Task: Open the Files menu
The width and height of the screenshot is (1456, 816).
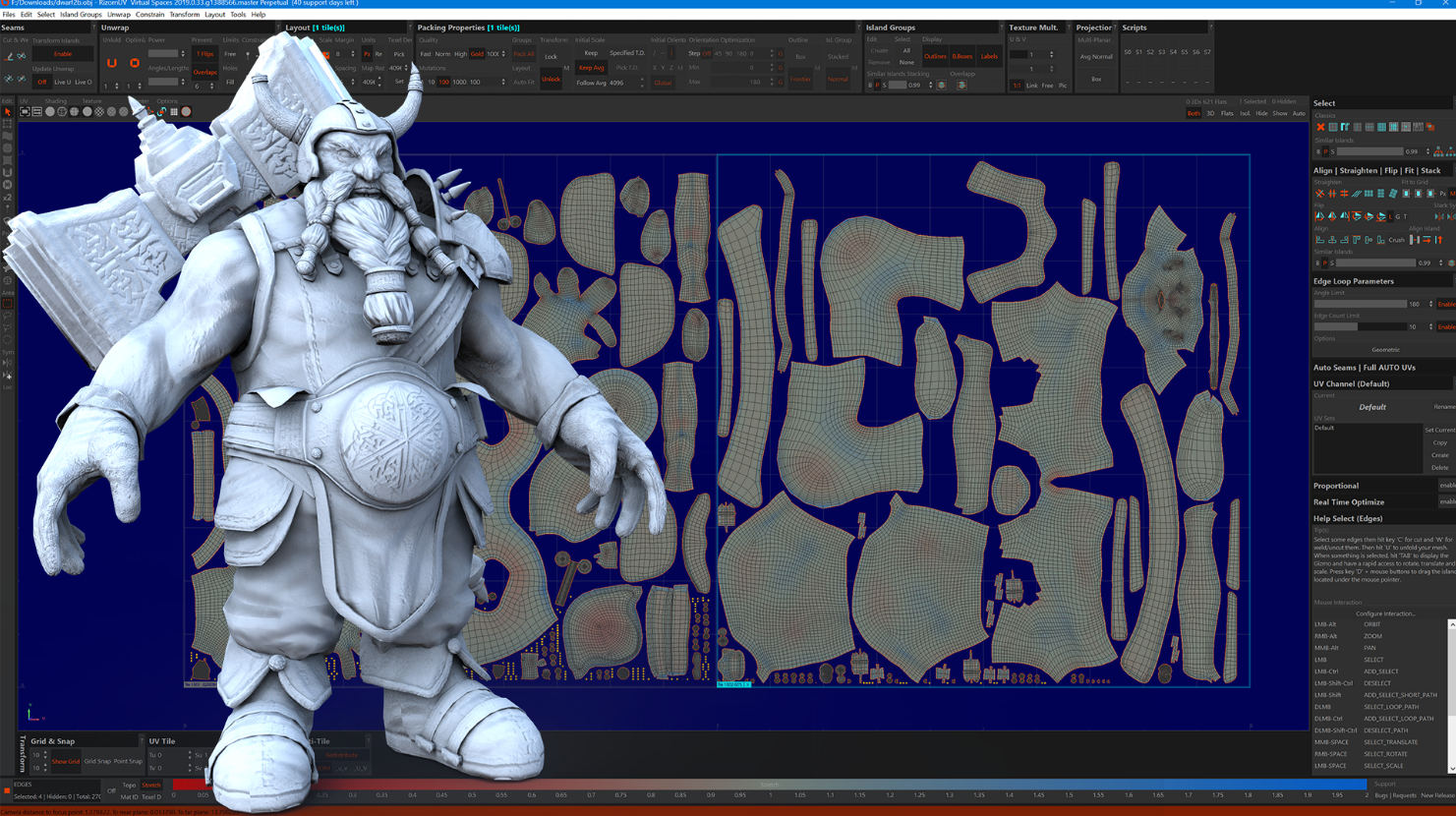Action: [9, 15]
